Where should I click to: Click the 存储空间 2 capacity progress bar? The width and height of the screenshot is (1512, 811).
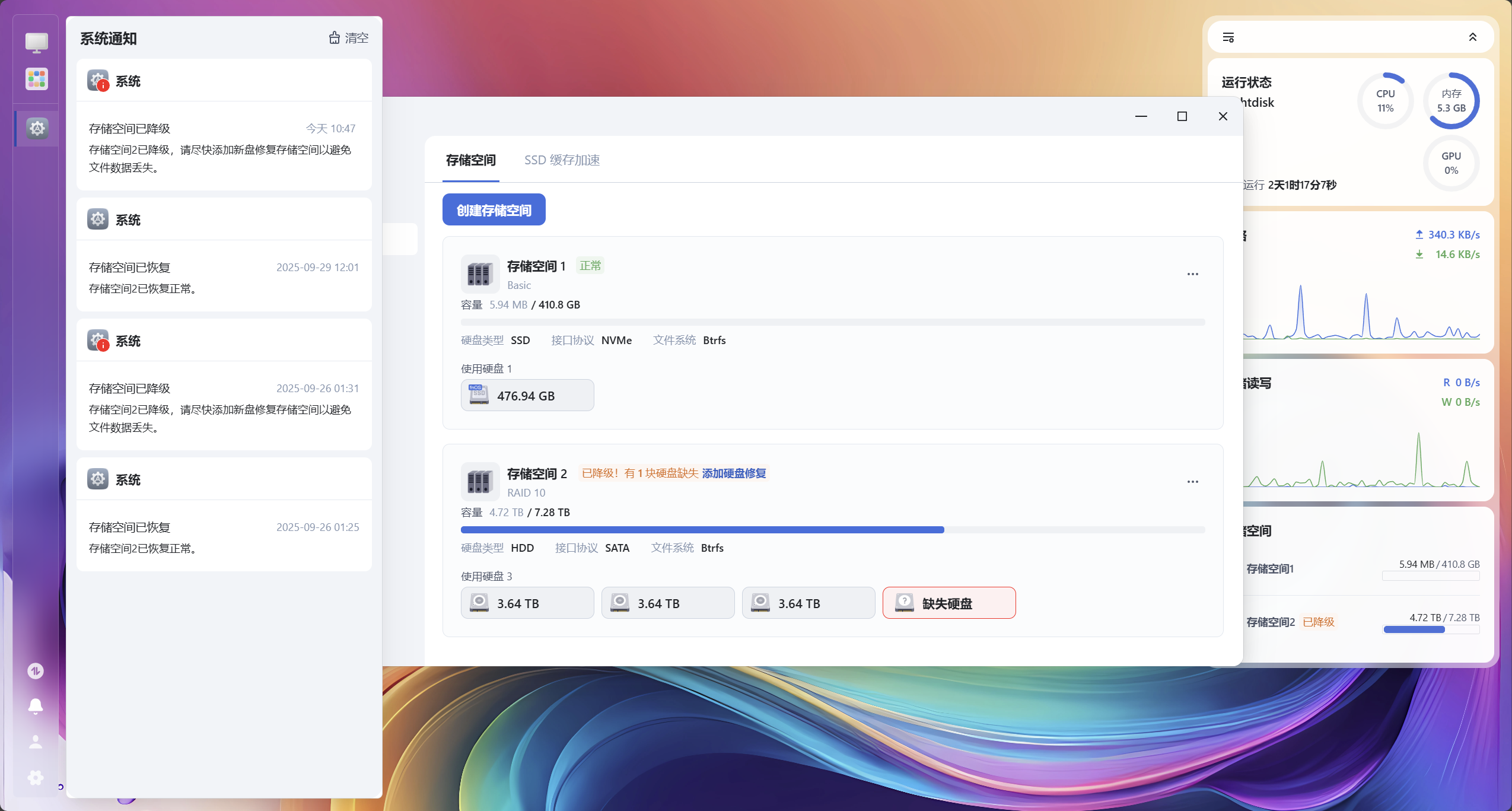tap(832, 530)
